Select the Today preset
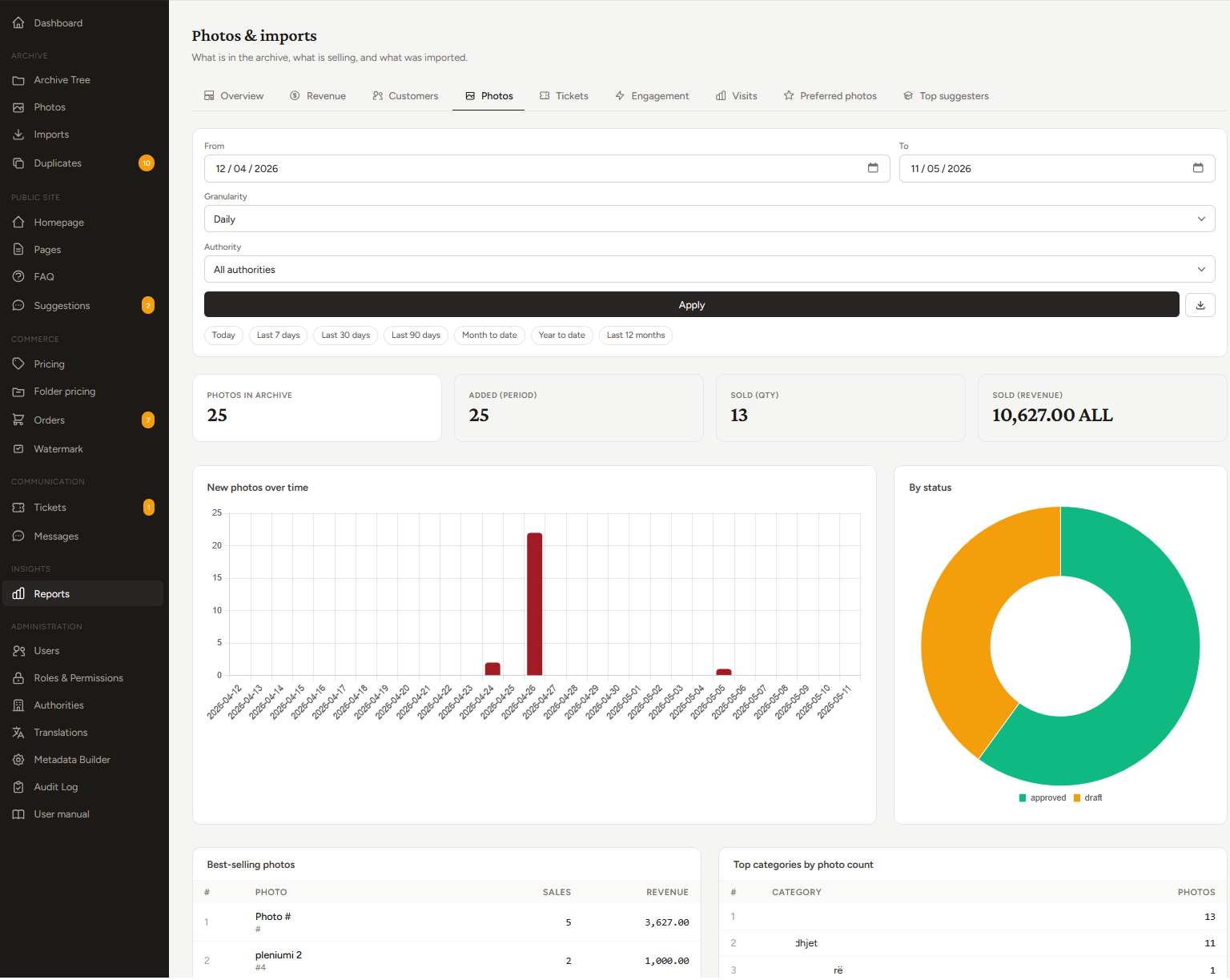The width and height of the screenshot is (1230, 980). [x=223, y=335]
